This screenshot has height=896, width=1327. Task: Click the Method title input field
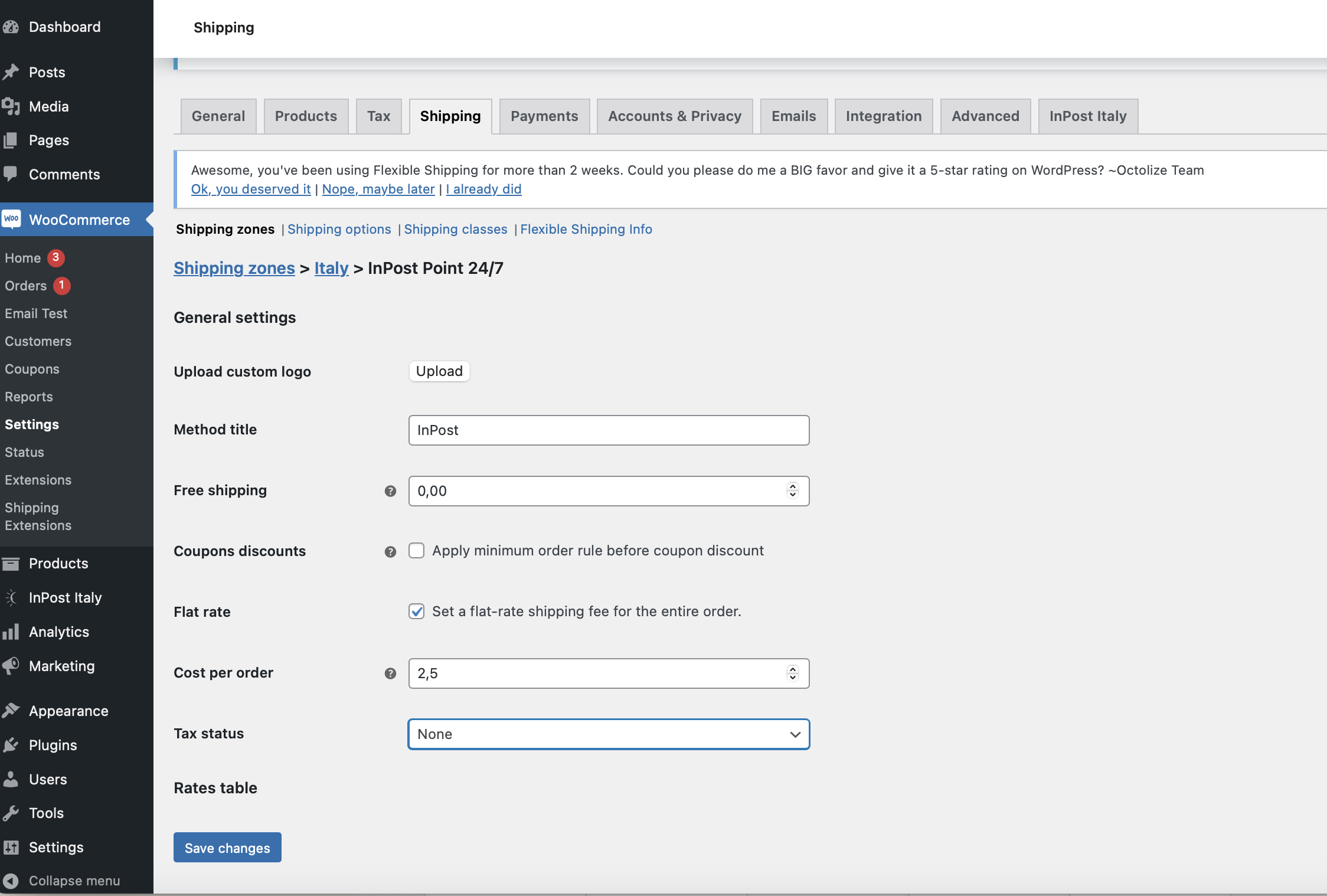click(609, 430)
